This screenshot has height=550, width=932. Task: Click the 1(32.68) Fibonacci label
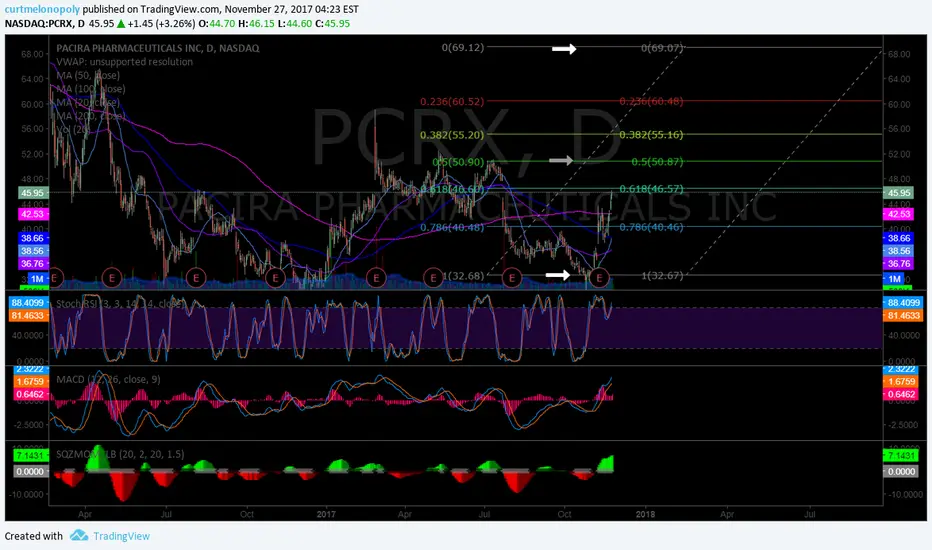464,276
